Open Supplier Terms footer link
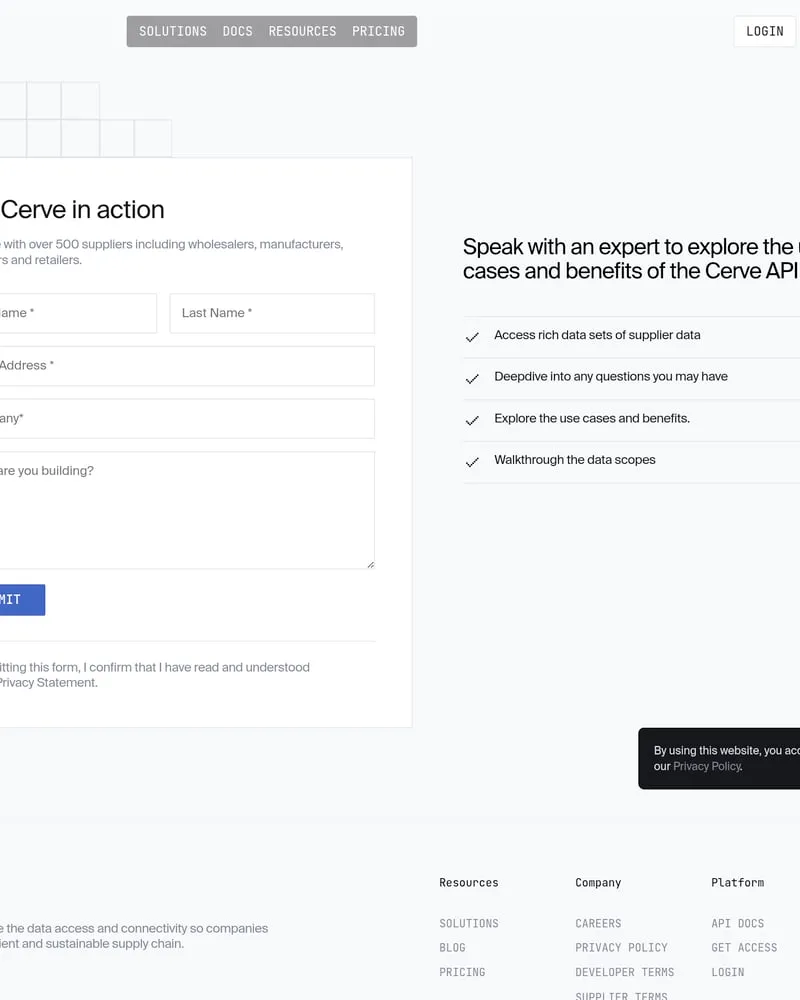The height and width of the screenshot is (1000, 800). click(x=621, y=996)
